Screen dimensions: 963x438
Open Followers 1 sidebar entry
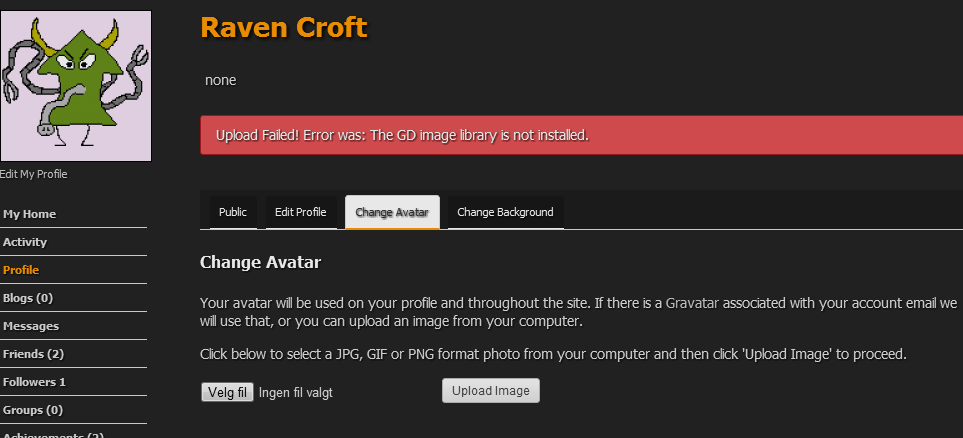[35, 382]
